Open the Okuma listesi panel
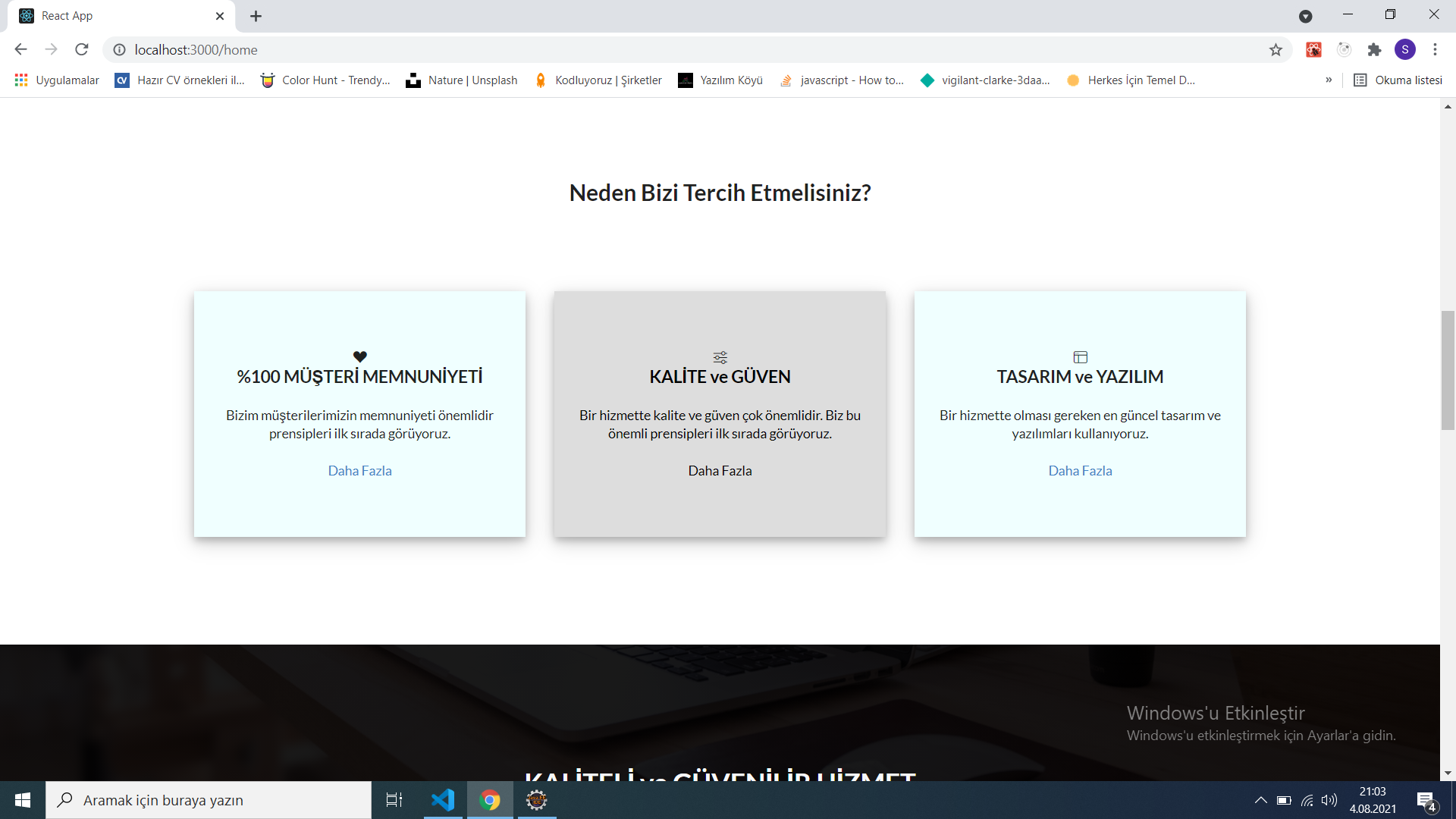This screenshot has height=819, width=1456. pos(1399,80)
